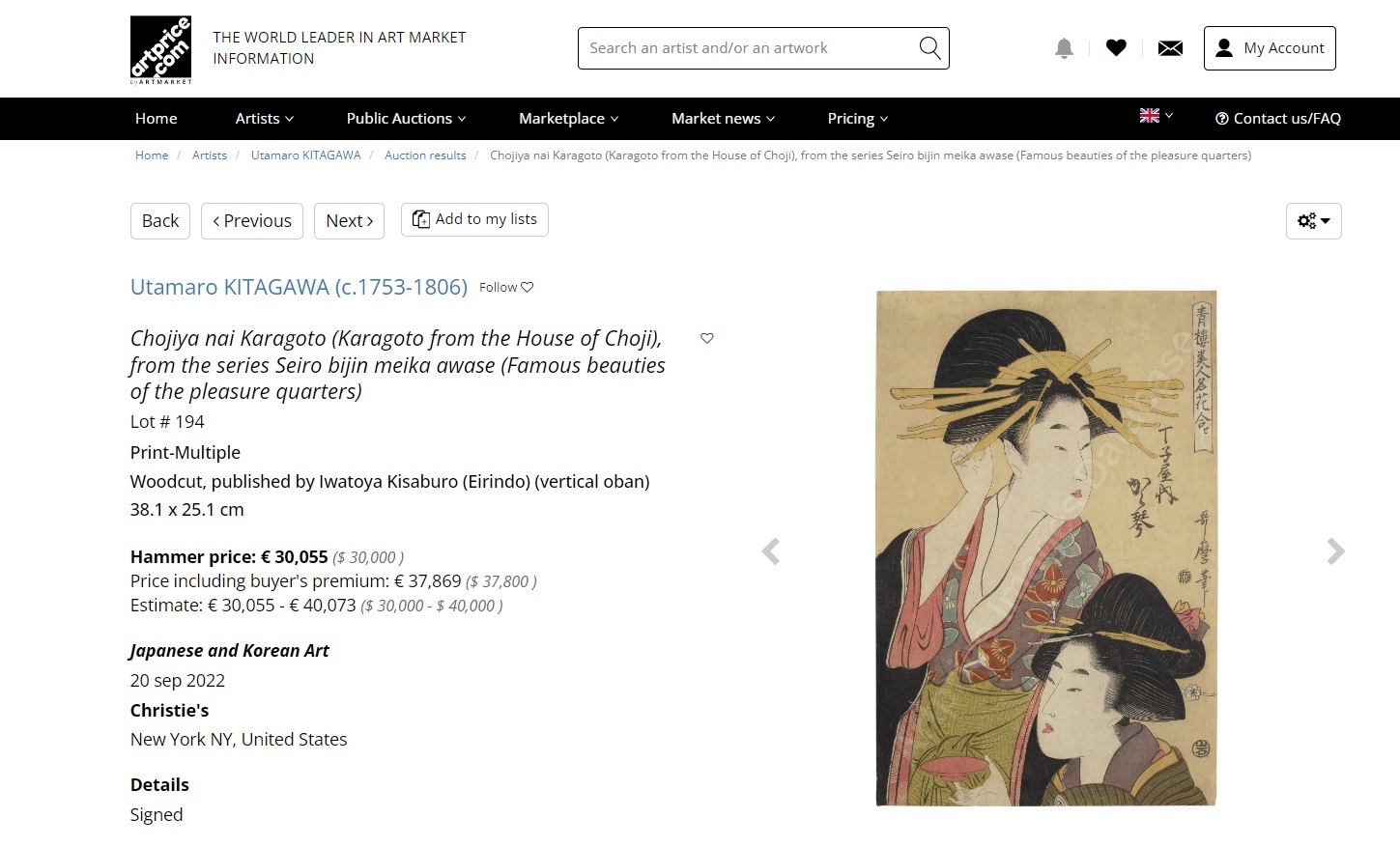Open Contact us/FAQ link

pyautogui.click(x=1277, y=118)
